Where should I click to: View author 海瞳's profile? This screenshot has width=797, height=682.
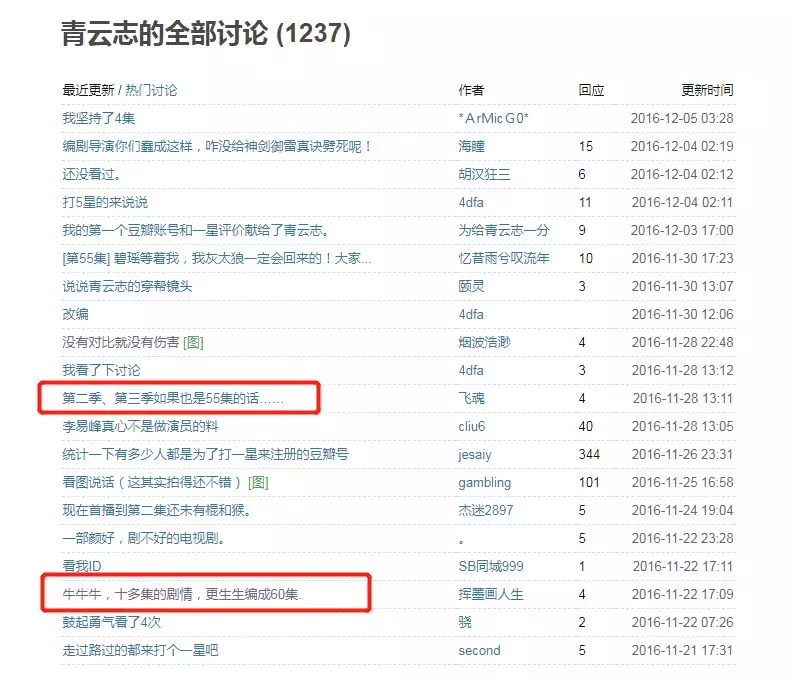click(x=471, y=146)
